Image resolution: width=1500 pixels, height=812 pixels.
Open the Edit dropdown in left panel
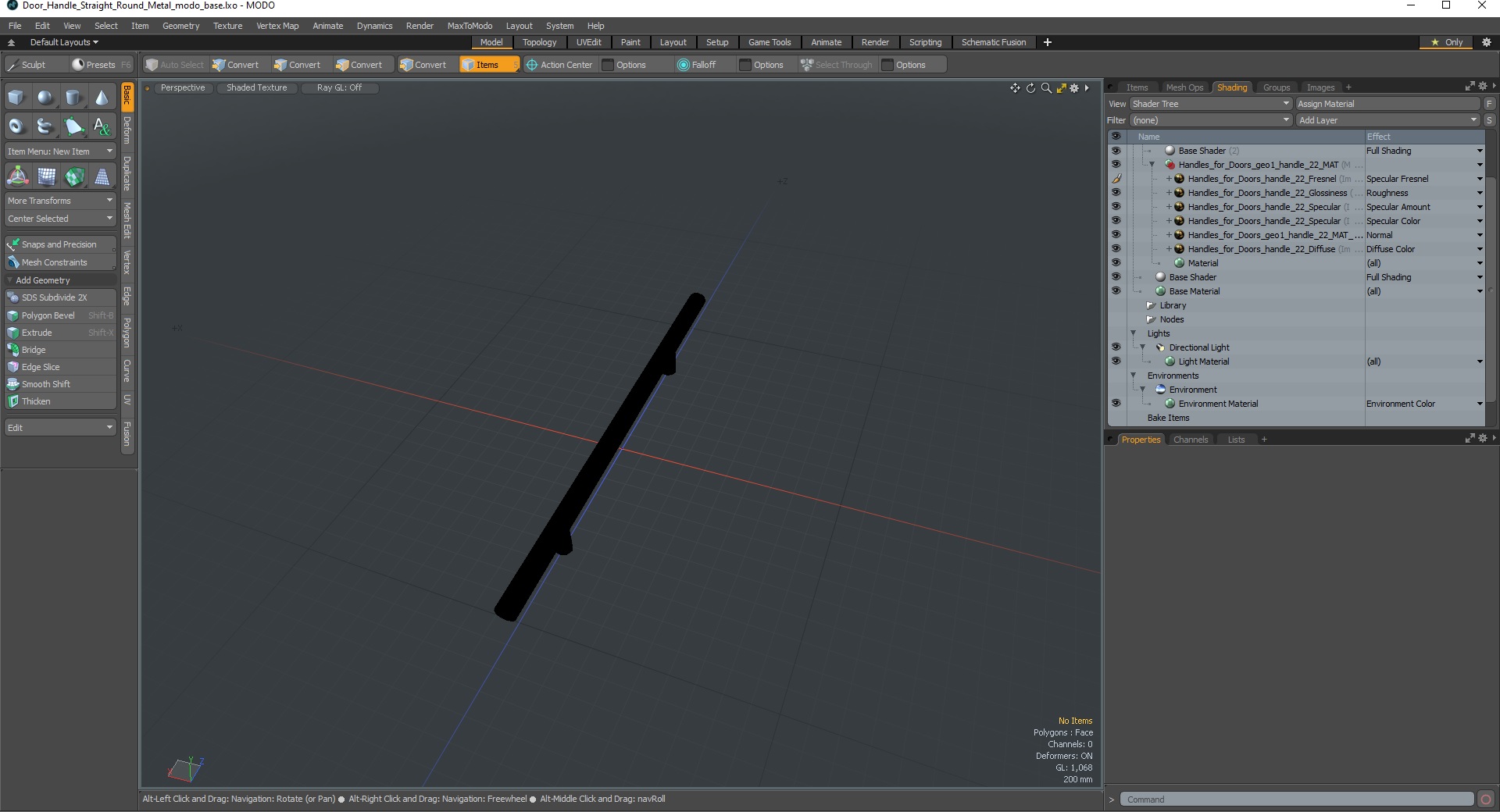(x=60, y=428)
